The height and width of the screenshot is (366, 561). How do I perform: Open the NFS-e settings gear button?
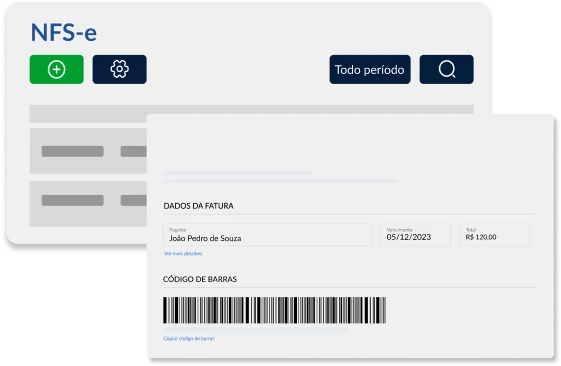pos(119,69)
